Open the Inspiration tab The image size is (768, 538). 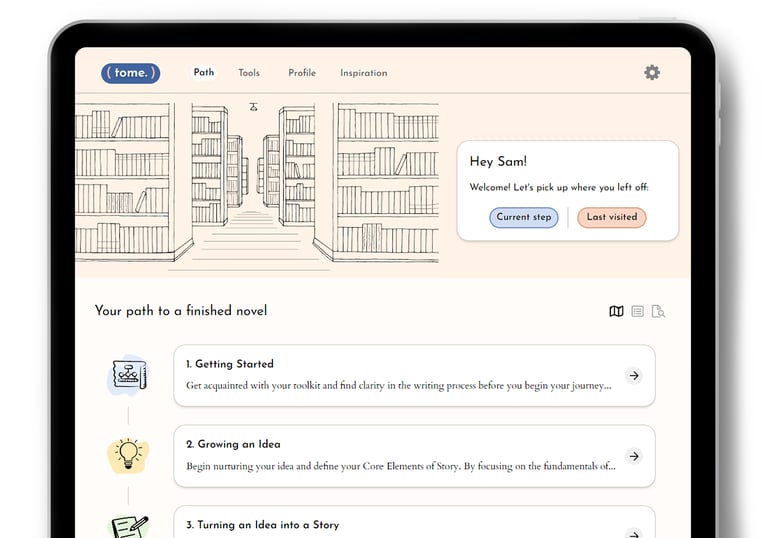click(x=363, y=73)
